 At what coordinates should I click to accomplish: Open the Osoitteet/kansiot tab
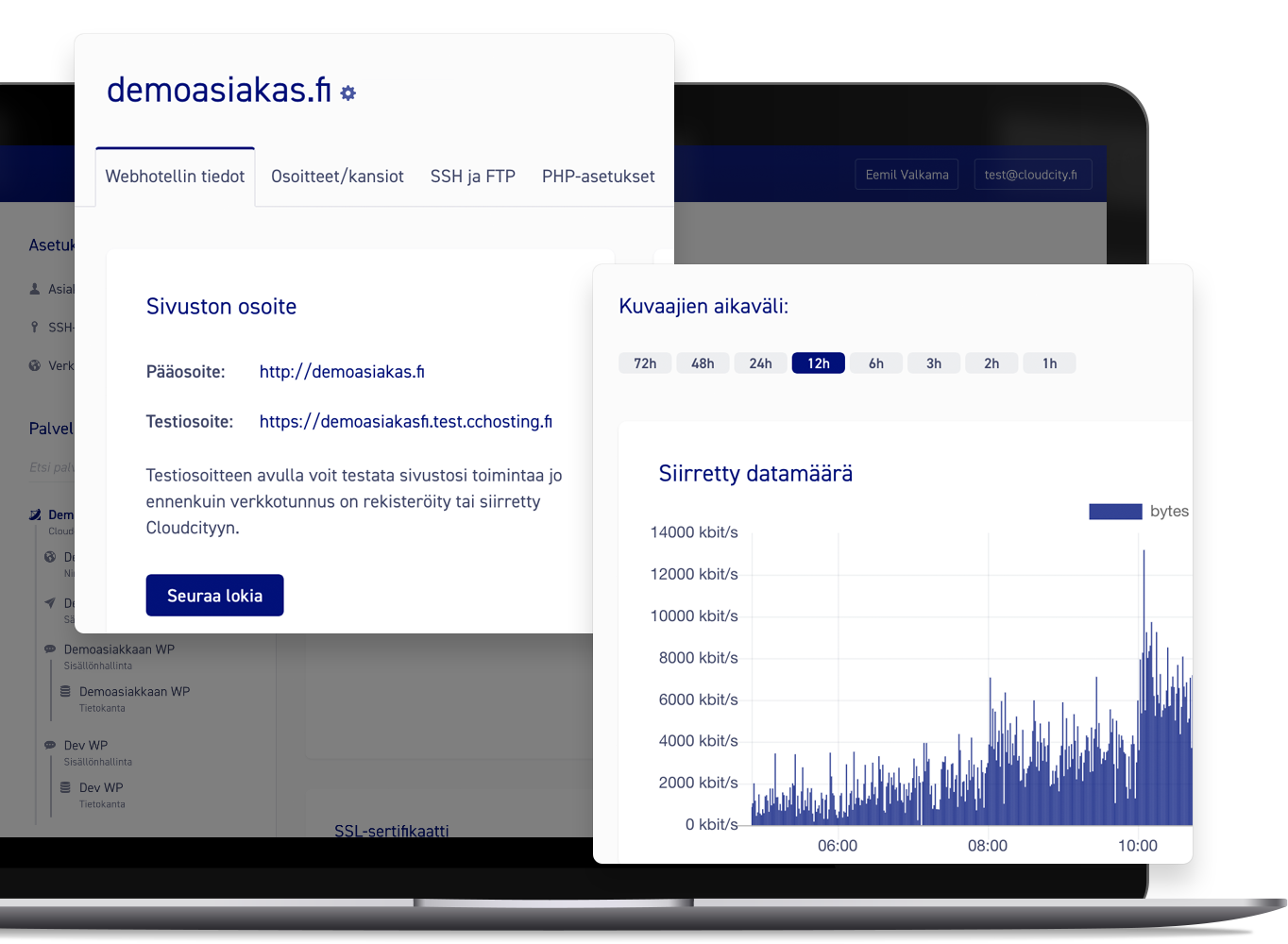[x=337, y=177]
